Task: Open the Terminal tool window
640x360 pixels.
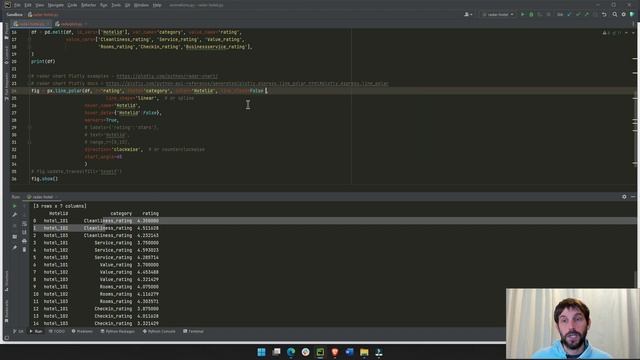Action: tap(193, 331)
